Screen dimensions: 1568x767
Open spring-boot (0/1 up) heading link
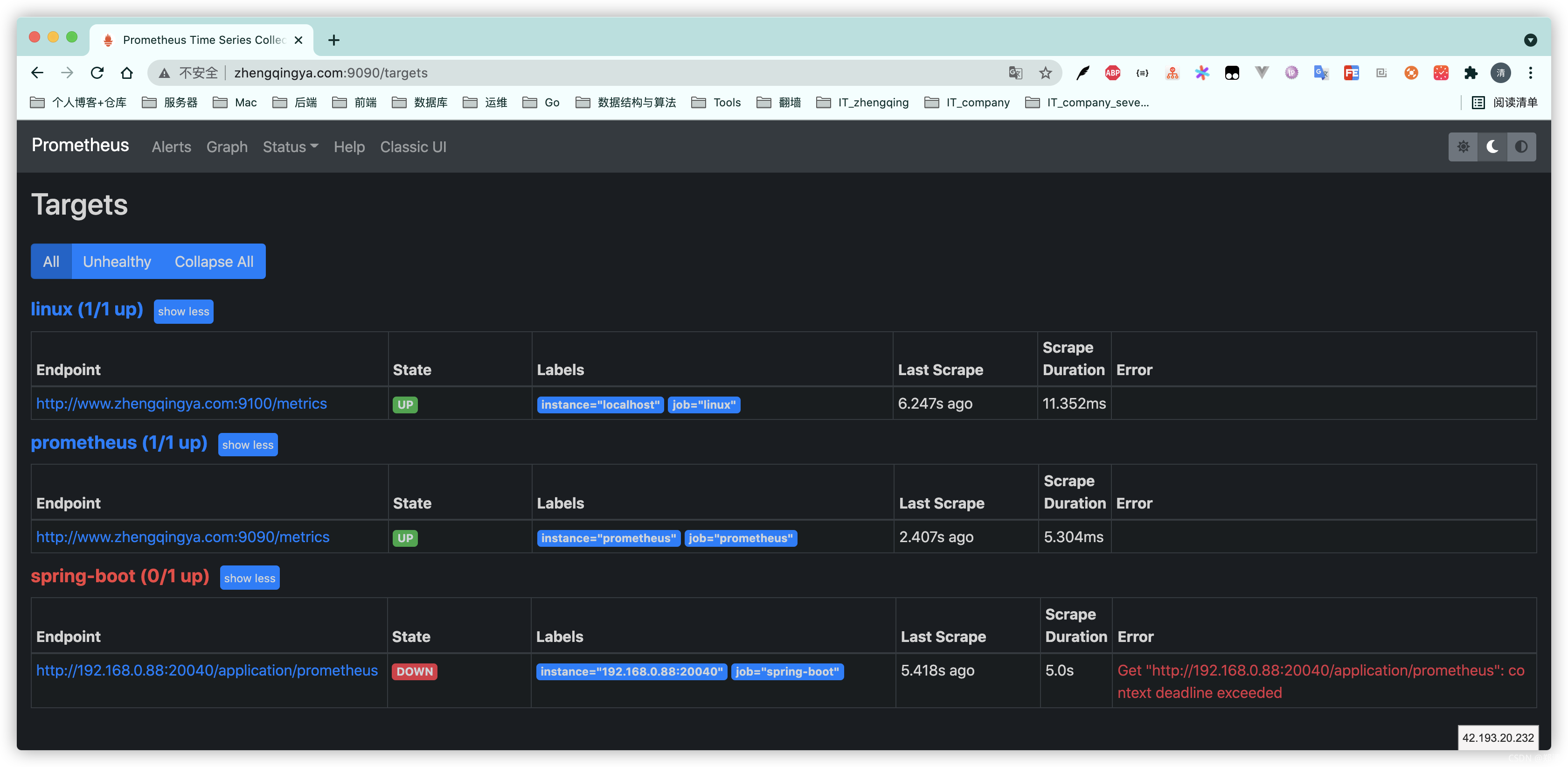(x=120, y=576)
